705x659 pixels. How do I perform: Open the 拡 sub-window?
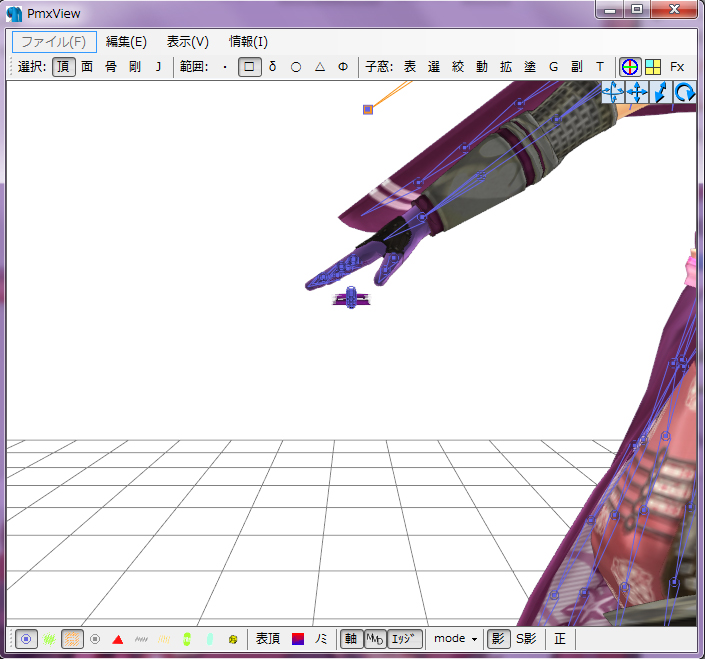tap(506, 67)
